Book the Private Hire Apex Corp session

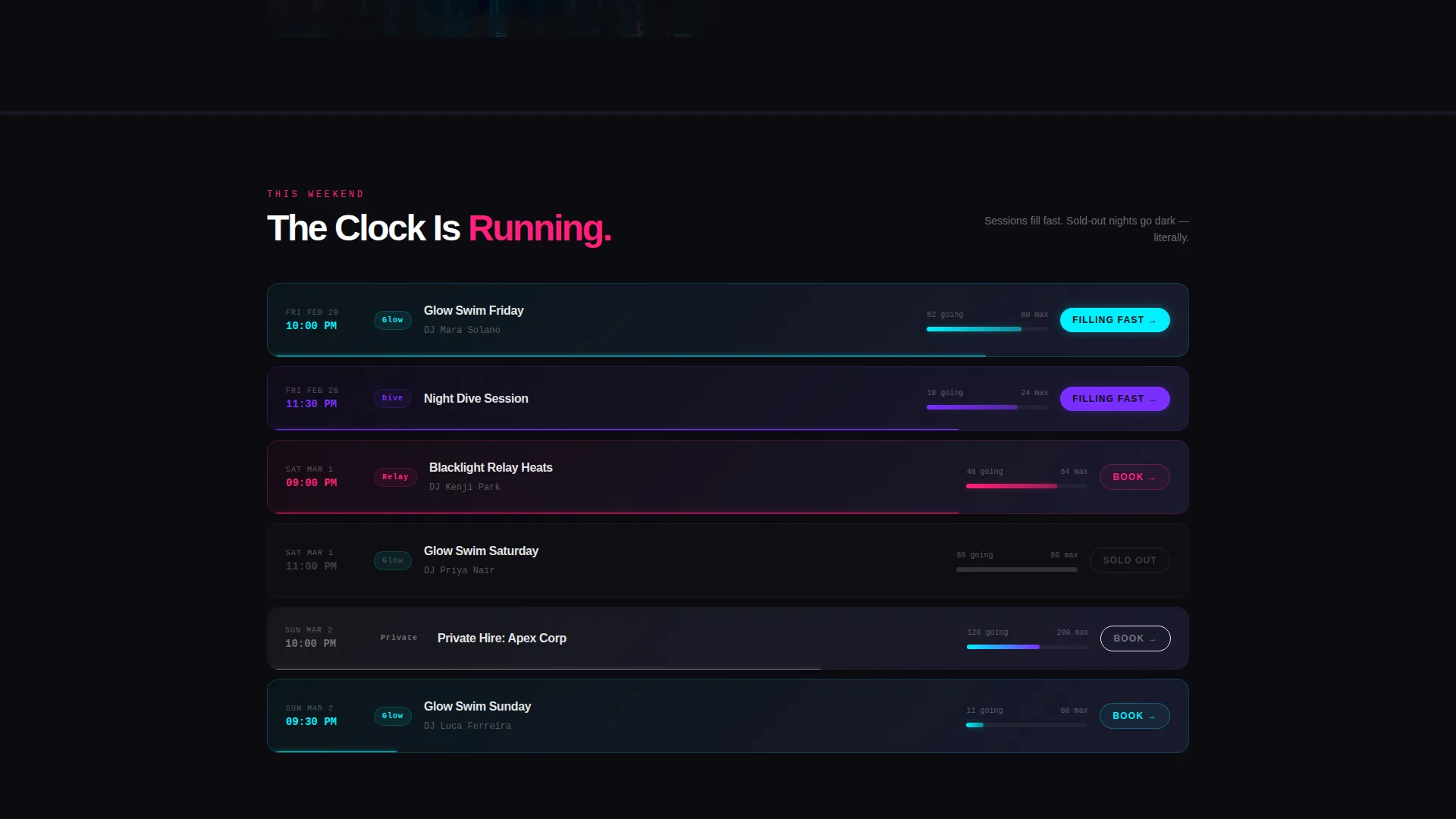click(x=1135, y=639)
